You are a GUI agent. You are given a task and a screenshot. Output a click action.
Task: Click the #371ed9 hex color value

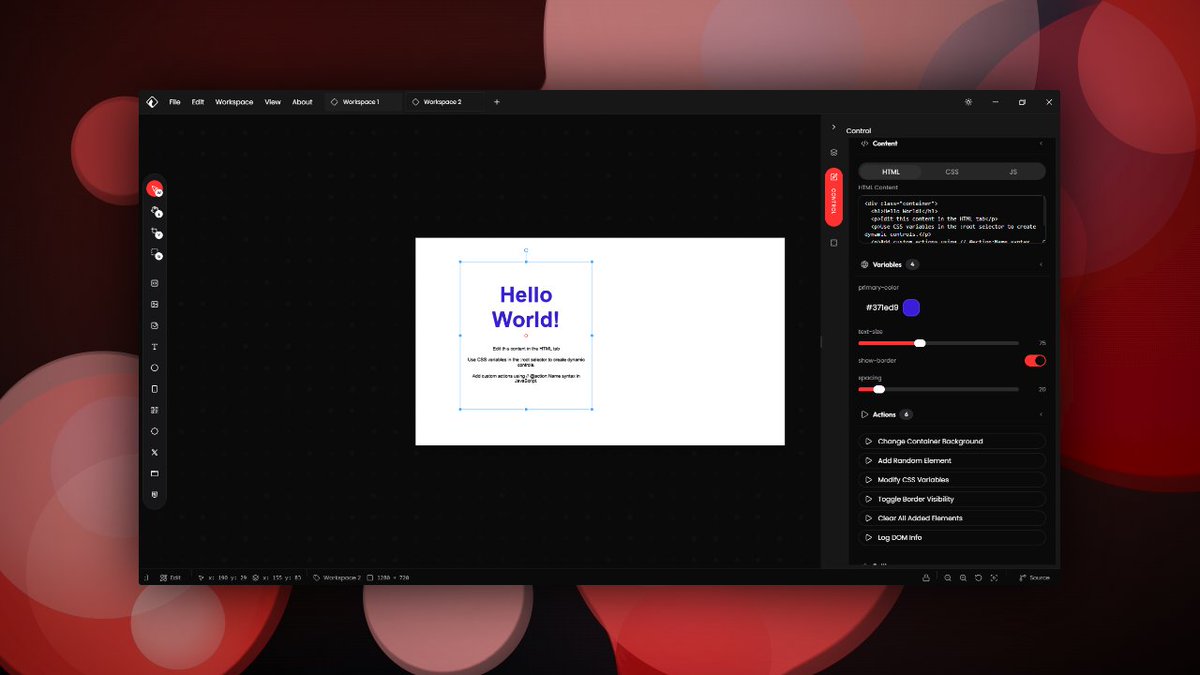coord(882,307)
